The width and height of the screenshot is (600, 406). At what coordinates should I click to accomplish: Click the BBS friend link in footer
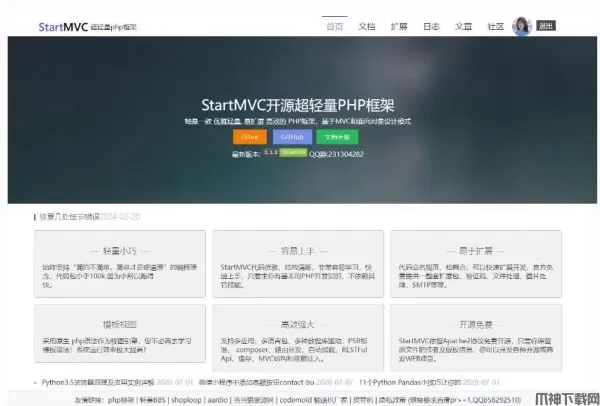tap(153, 400)
